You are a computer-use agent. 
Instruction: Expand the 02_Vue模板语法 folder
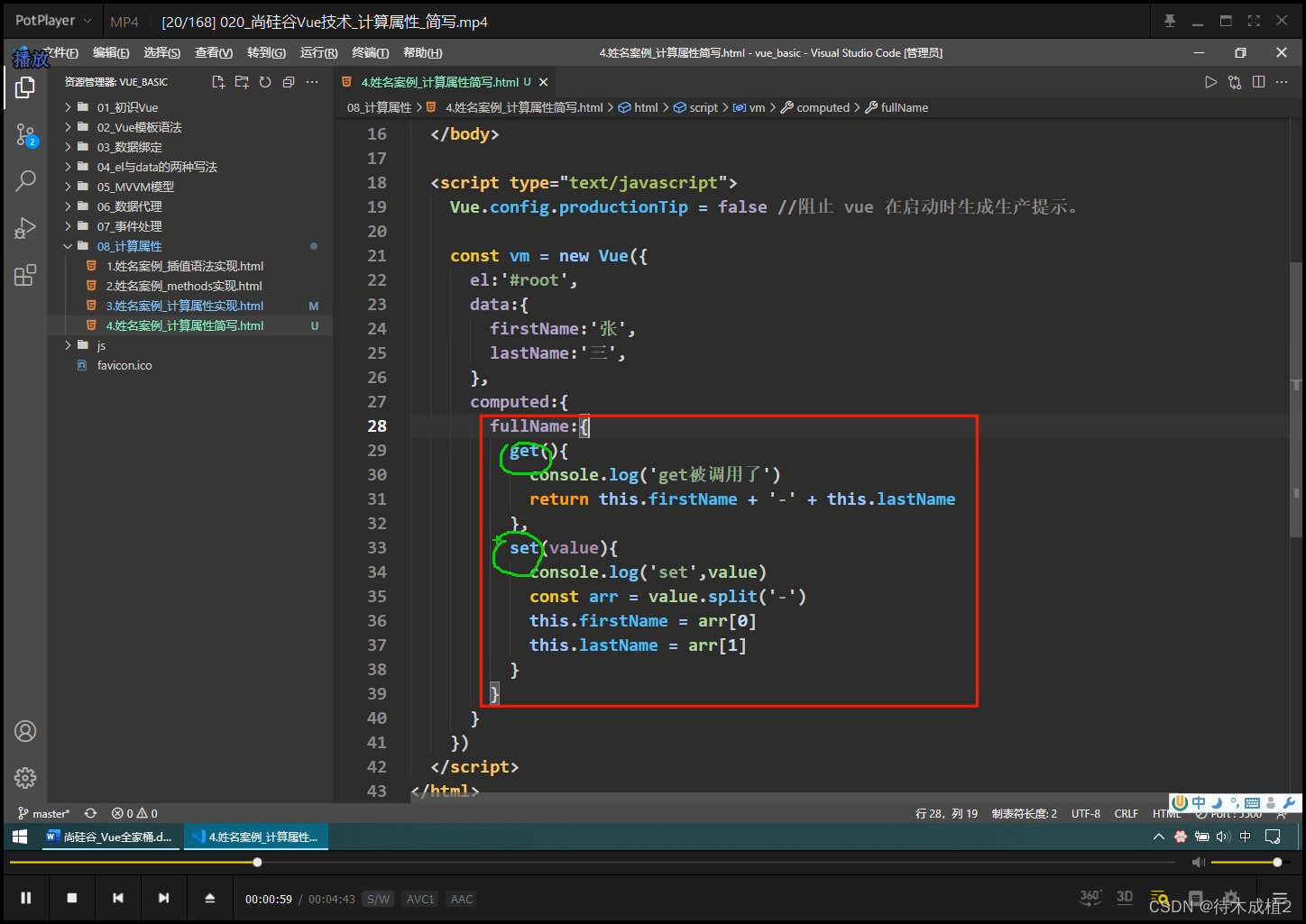tap(68, 127)
